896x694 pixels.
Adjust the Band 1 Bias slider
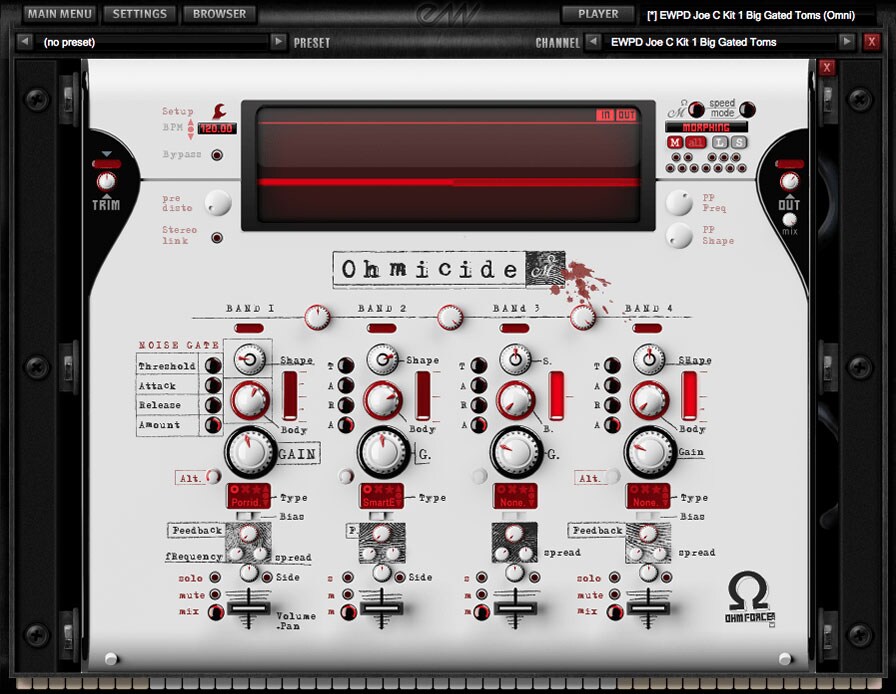(248, 516)
